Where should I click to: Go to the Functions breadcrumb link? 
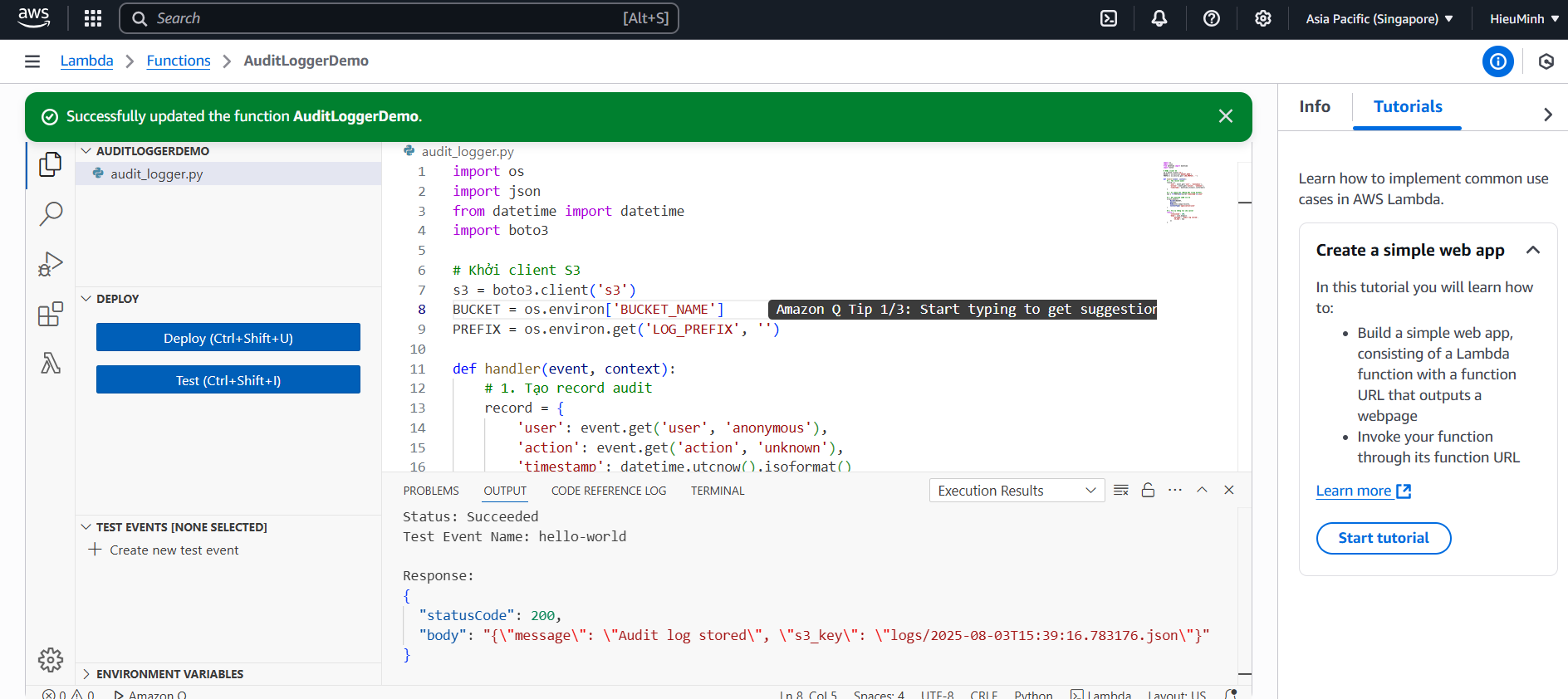pyautogui.click(x=179, y=61)
